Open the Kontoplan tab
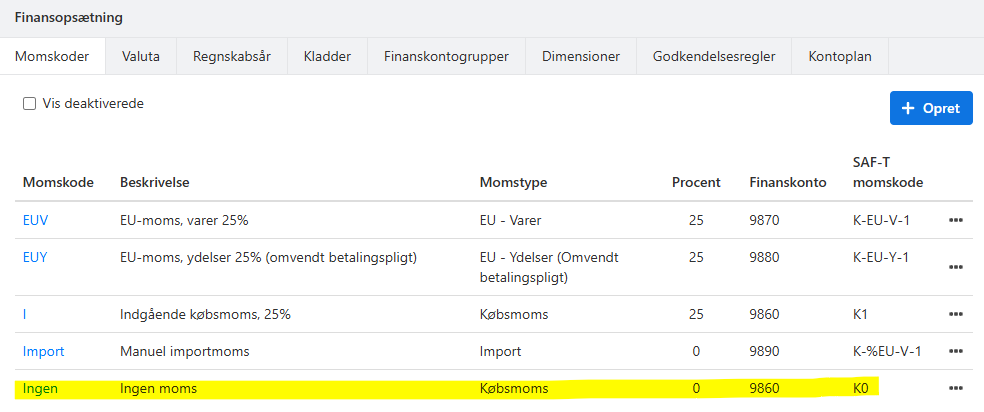984x412 pixels. (840, 56)
